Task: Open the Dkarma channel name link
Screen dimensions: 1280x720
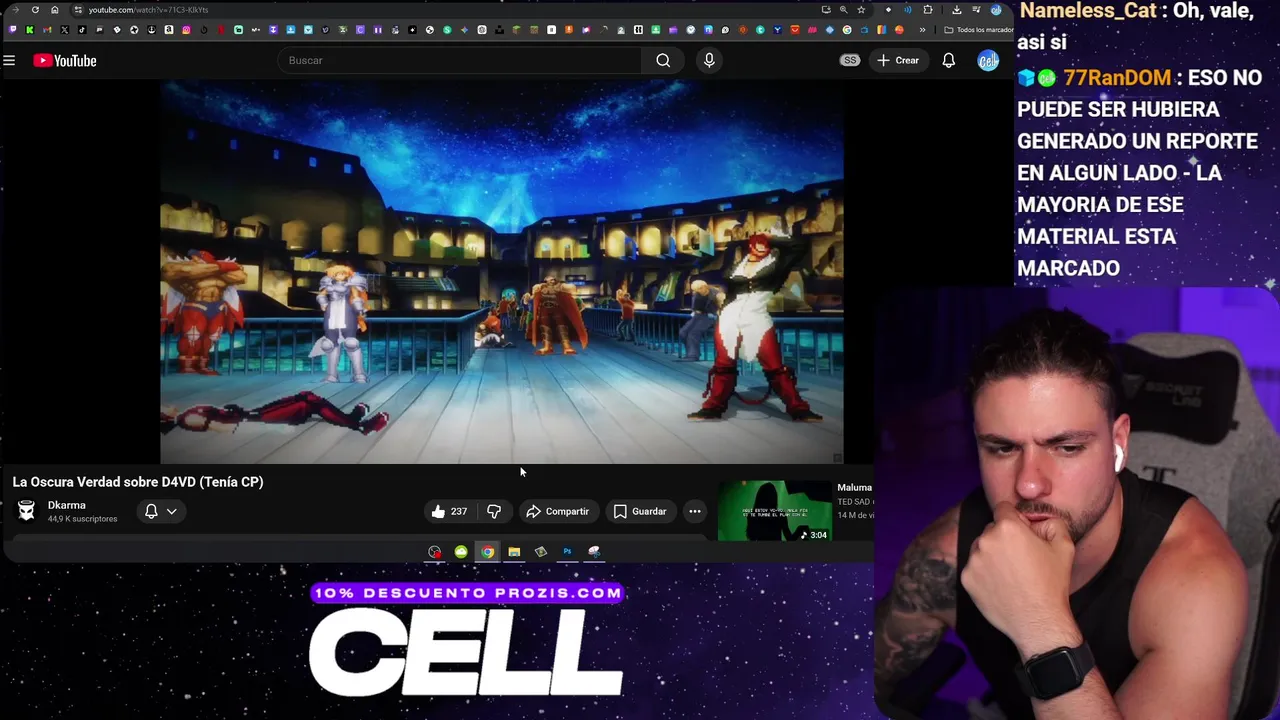Action: (67, 505)
